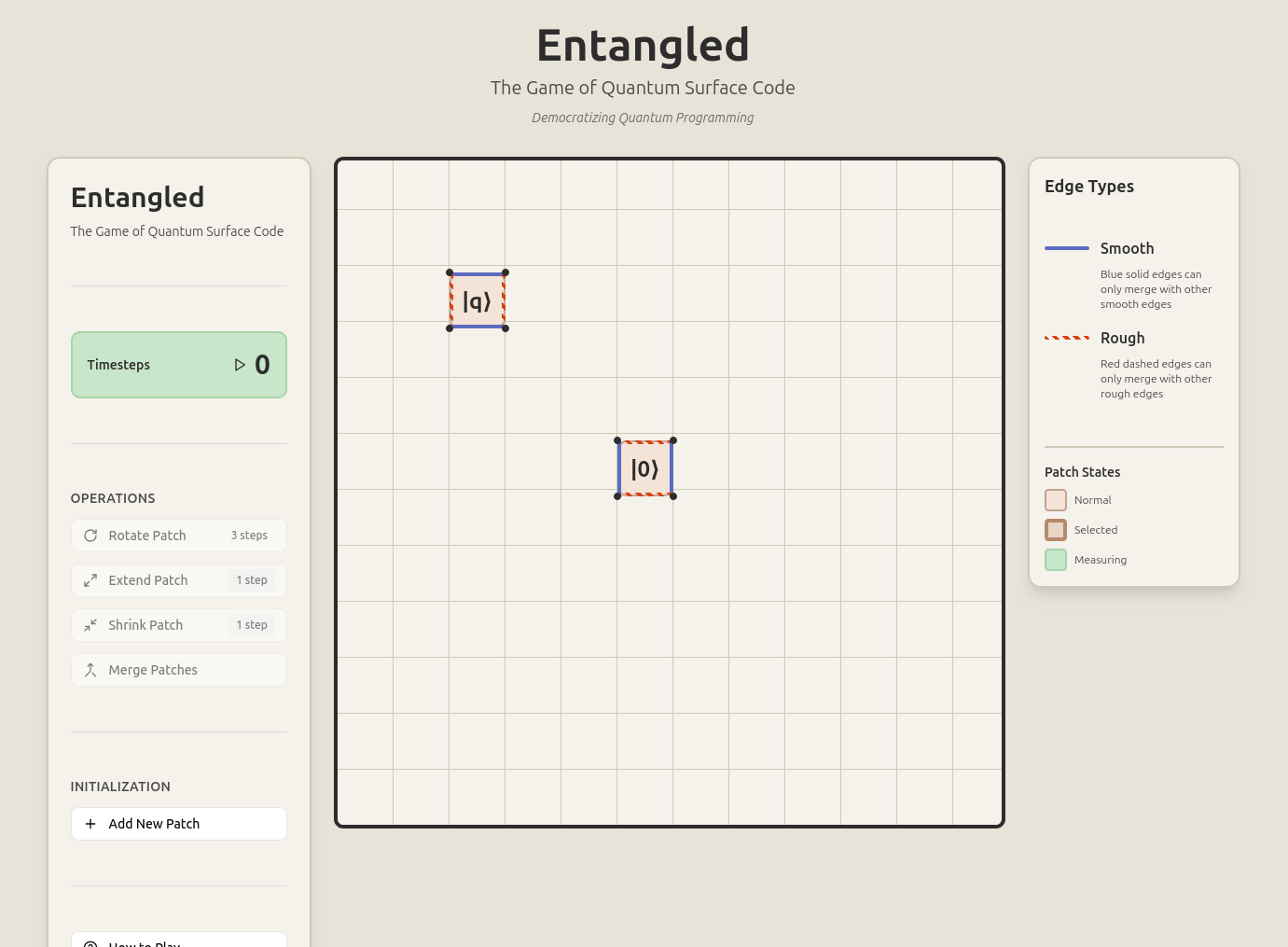
Task: Click the Smooth blue edge indicator in legend
Action: pyautogui.click(x=1067, y=248)
